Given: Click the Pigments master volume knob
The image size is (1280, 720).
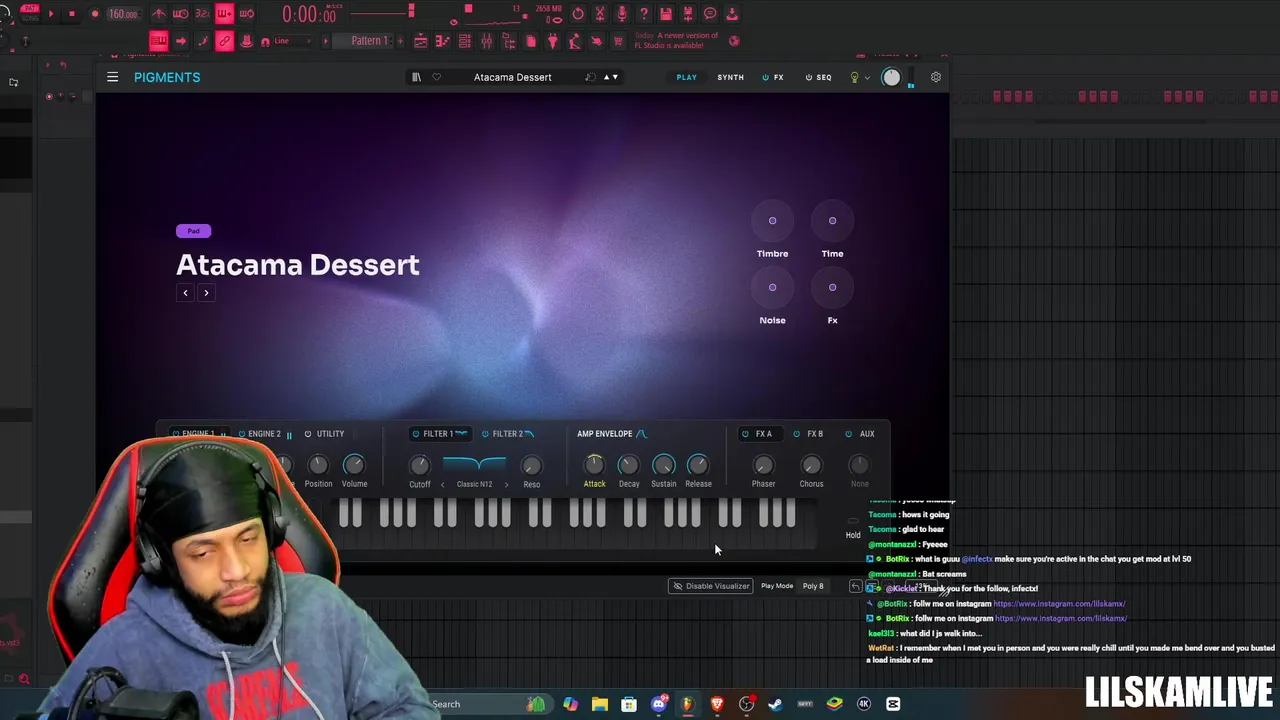Looking at the screenshot, I should (x=891, y=77).
